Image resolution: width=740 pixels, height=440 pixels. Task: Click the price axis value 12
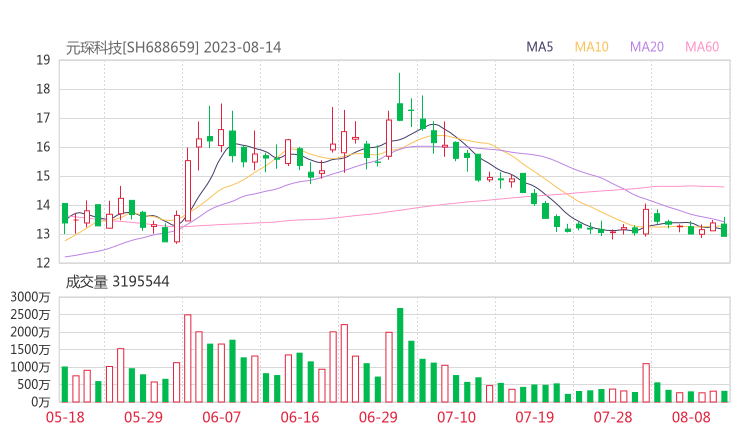(x=43, y=263)
